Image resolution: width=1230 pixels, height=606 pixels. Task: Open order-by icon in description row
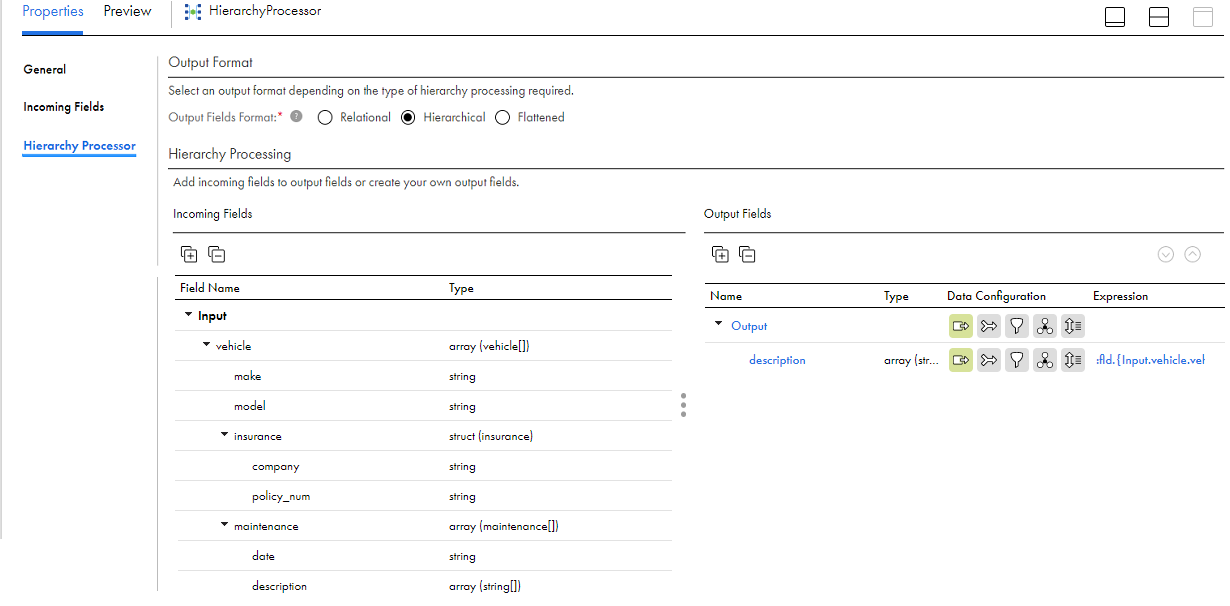click(x=1073, y=360)
